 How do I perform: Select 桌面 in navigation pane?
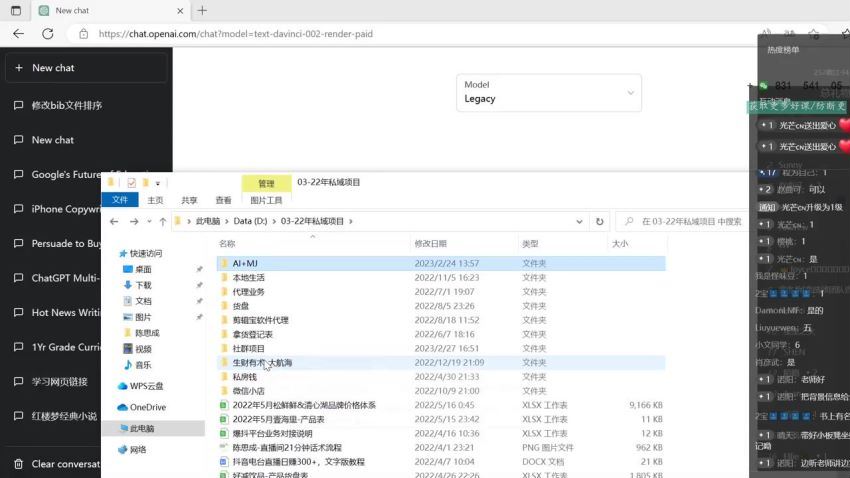click(x=137, y=269)
